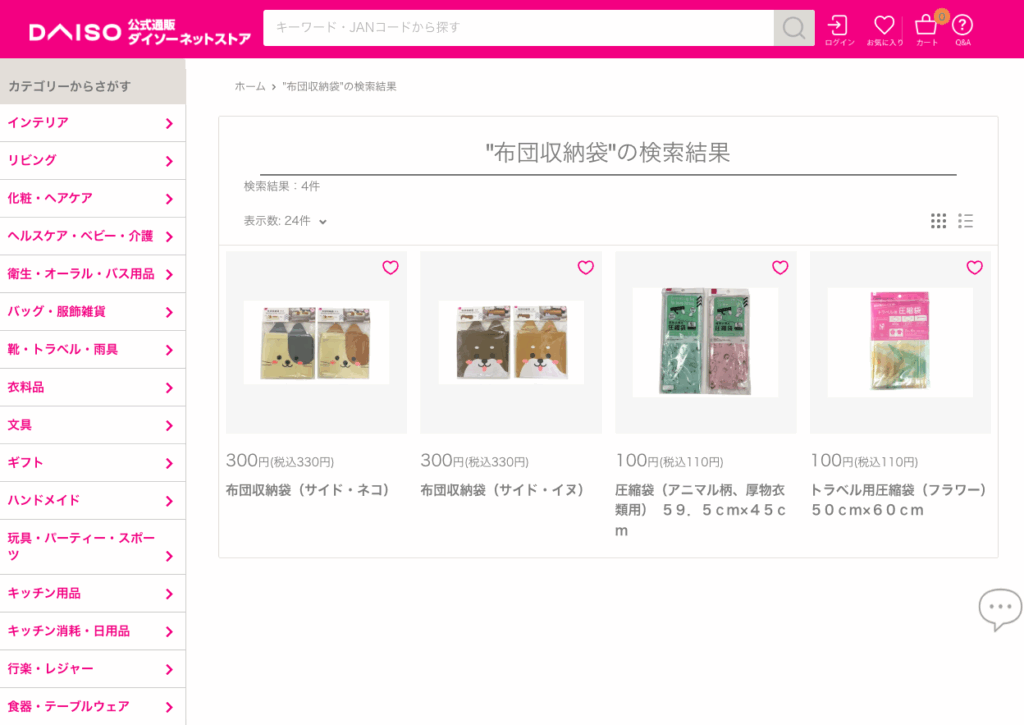Image resolution: width=1024 pixels, height=725 pixels.
Task: Expand the インテリア category
Action: pyautogui.click(x=93, y=123)
